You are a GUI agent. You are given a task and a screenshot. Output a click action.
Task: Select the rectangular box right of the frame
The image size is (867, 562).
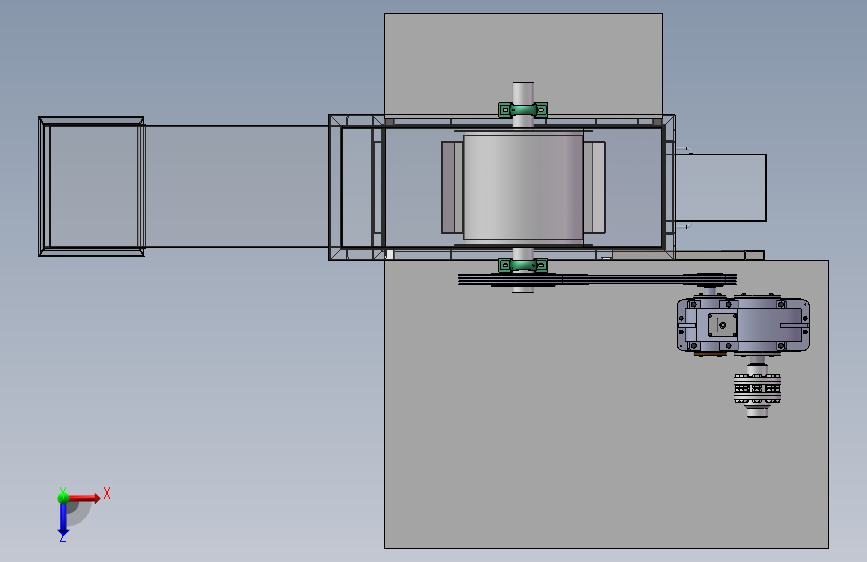coord(720,188)
